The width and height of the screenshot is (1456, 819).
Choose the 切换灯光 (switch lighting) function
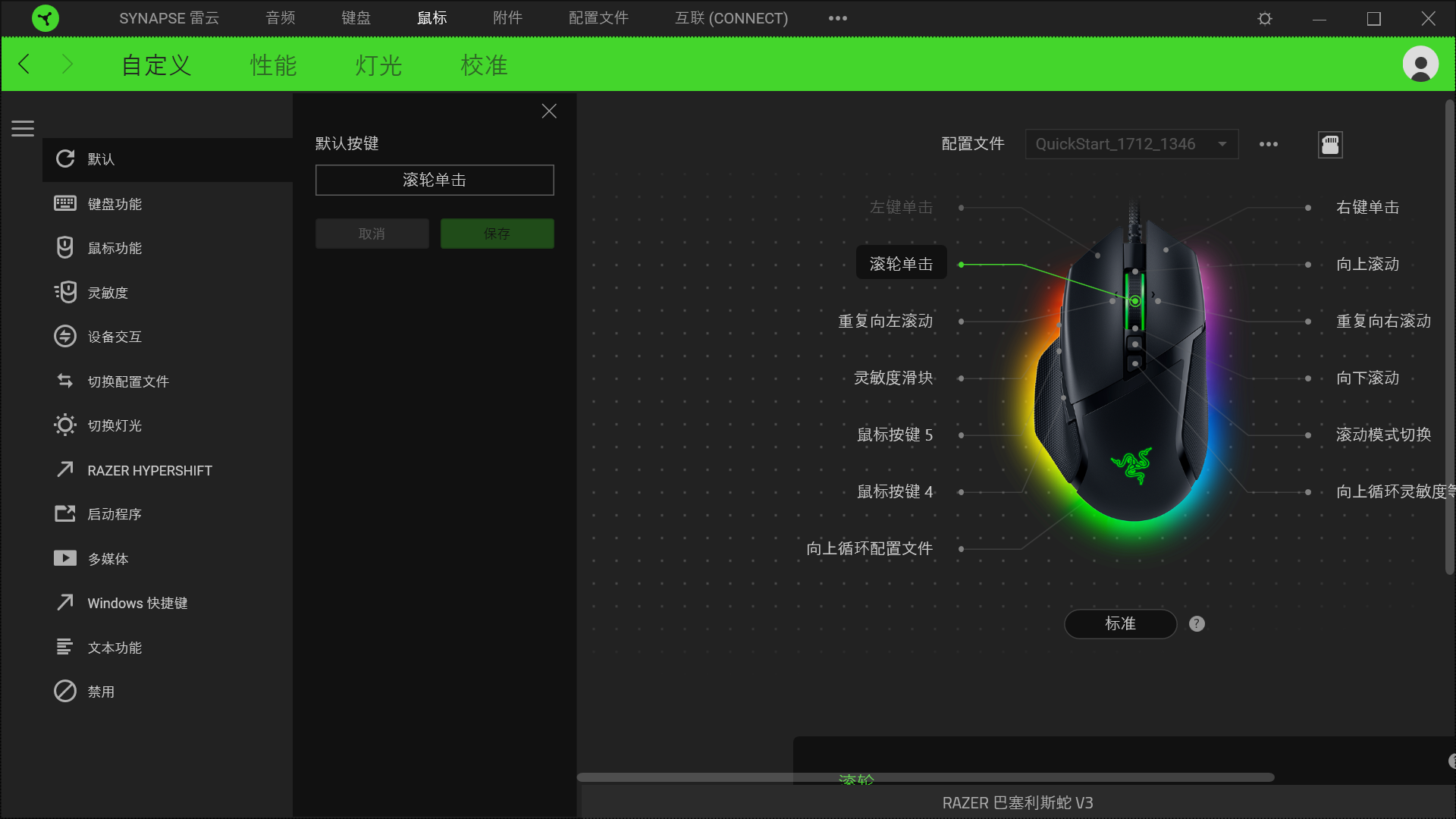(x=65, y=425)
